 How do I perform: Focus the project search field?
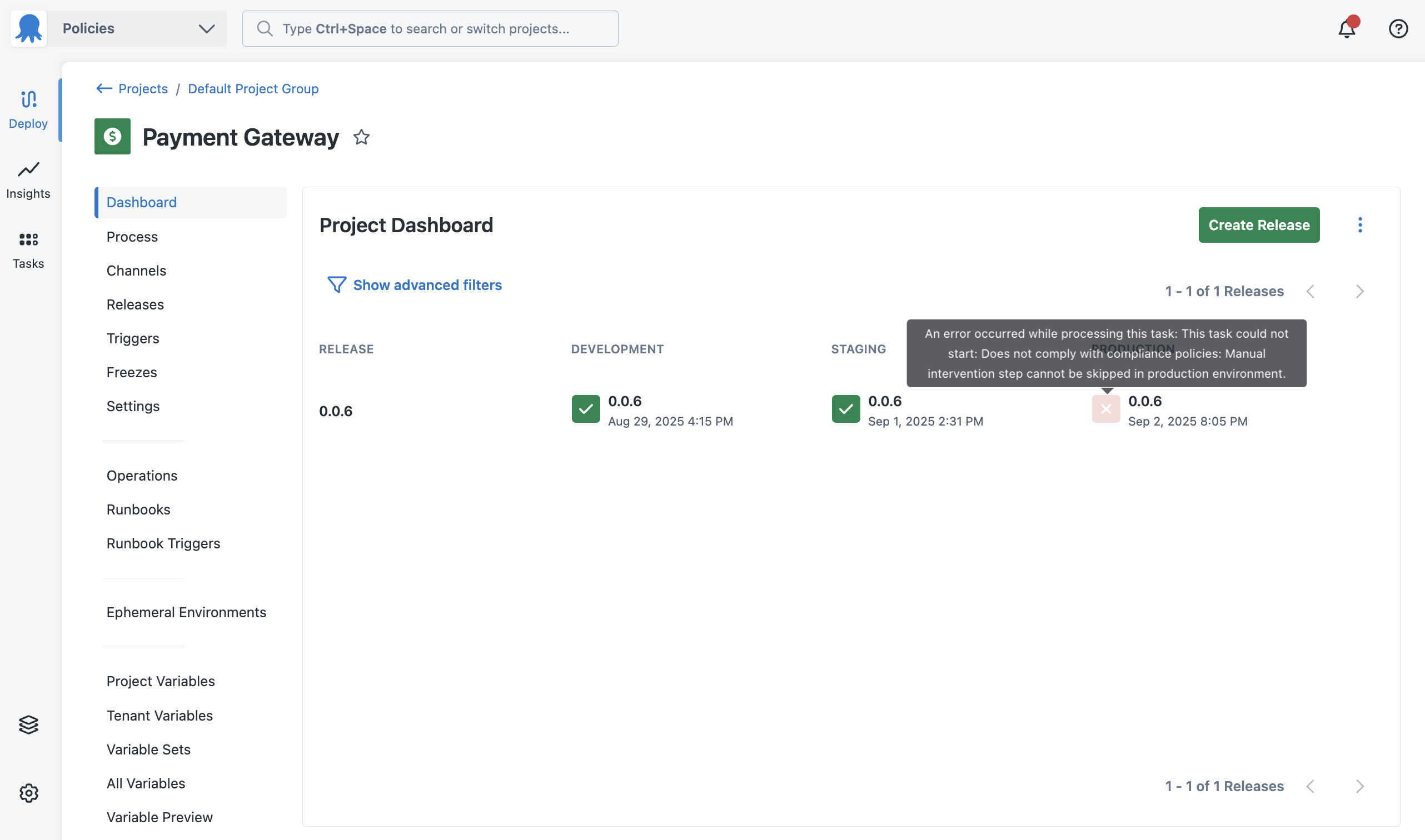[x=430, y=28]
